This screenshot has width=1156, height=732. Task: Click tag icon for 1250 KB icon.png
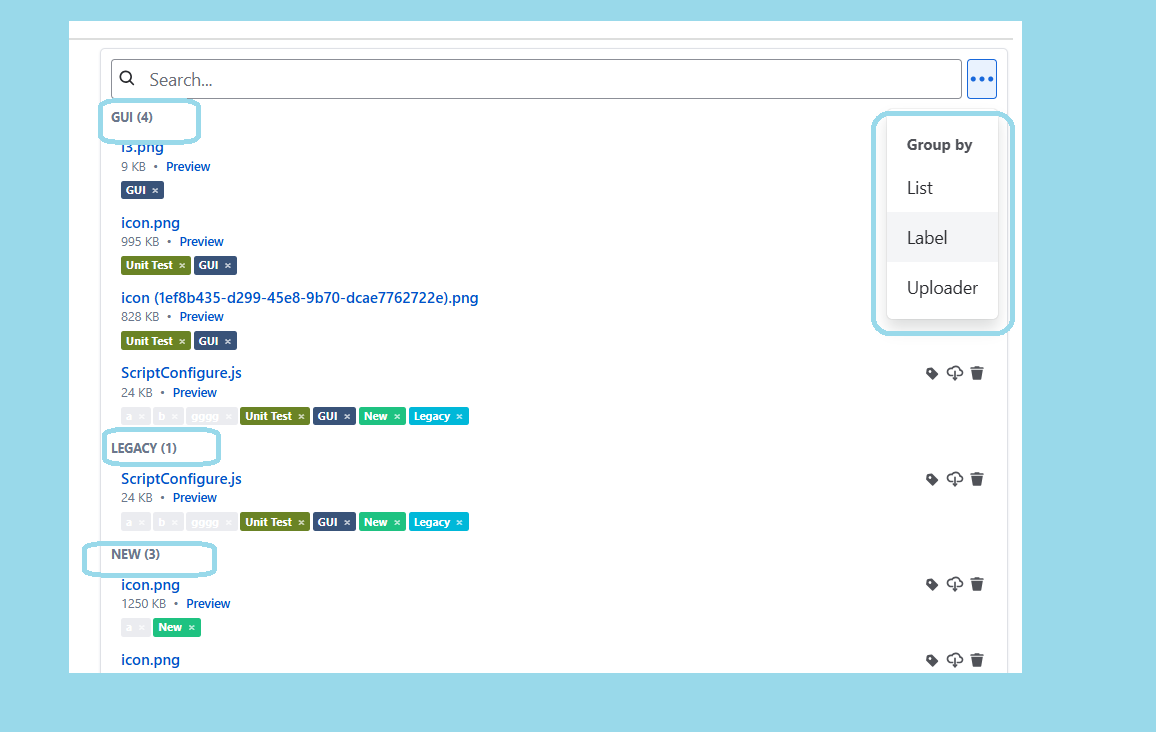point(932,585)
